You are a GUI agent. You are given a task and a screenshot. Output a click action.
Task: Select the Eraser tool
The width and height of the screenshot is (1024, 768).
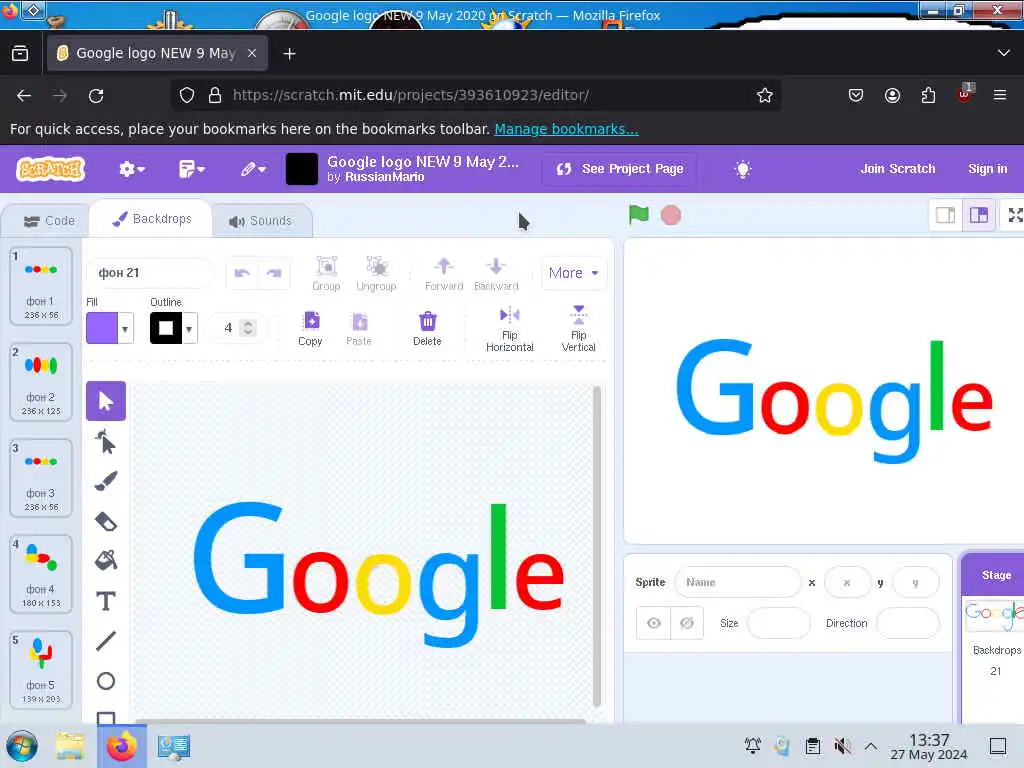click(106, 521)
